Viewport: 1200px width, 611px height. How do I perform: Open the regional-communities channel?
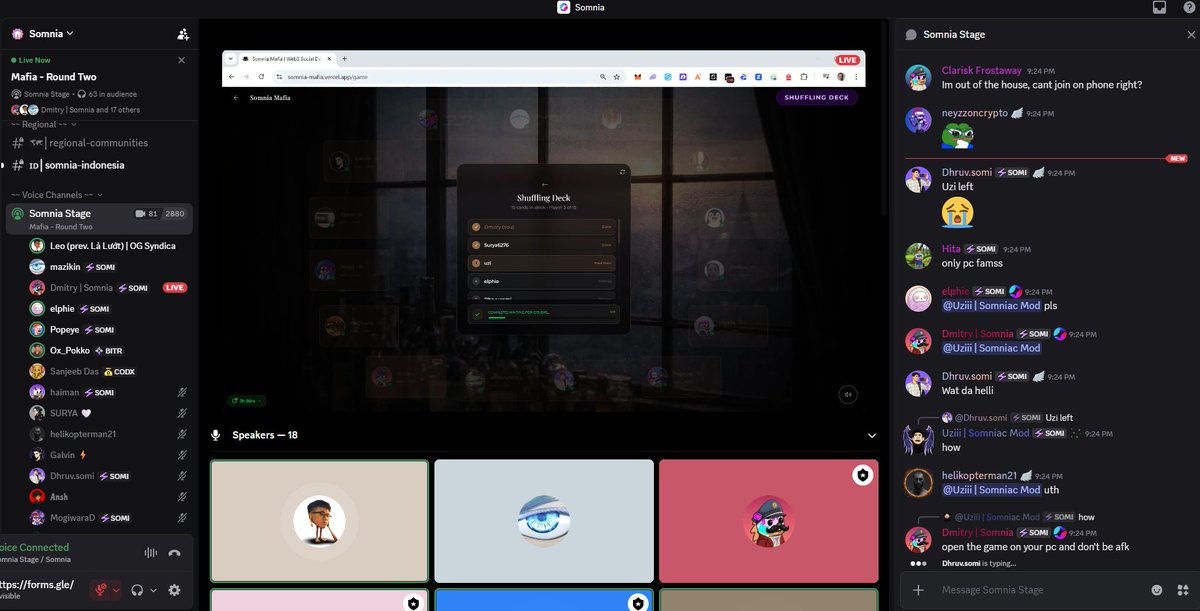pos(98,143)
